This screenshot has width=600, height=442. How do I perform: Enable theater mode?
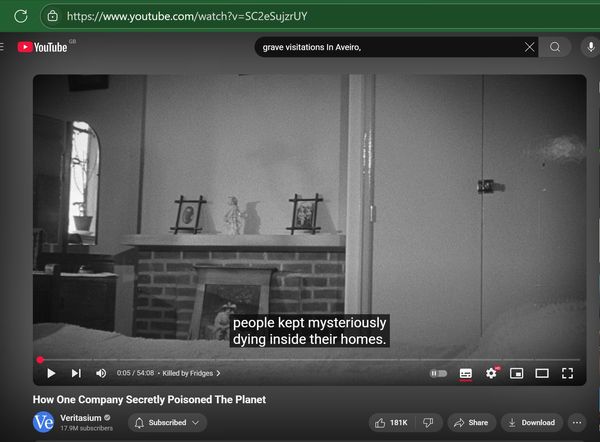542,373
